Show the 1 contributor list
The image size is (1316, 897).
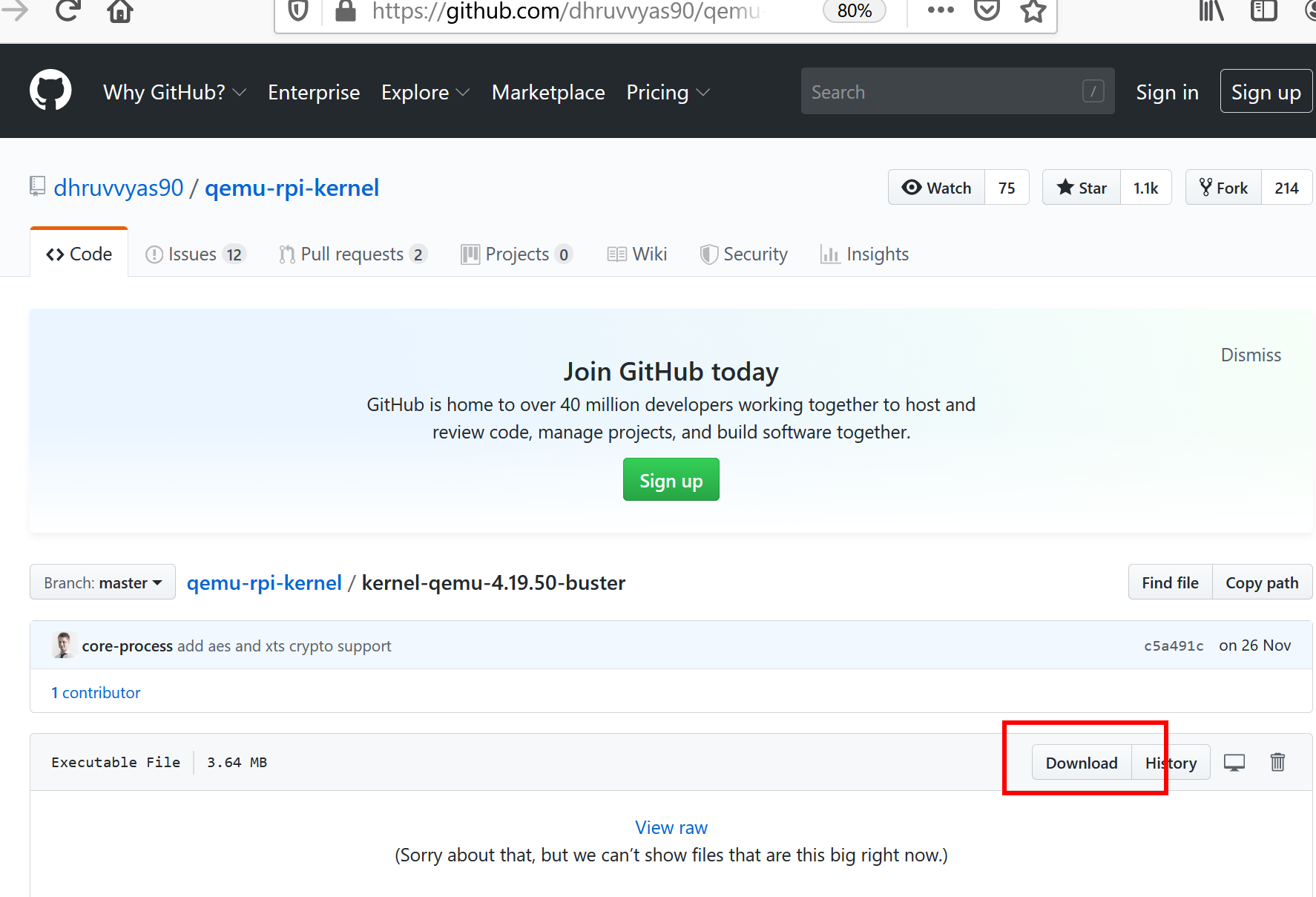click(x=96, y=692)
